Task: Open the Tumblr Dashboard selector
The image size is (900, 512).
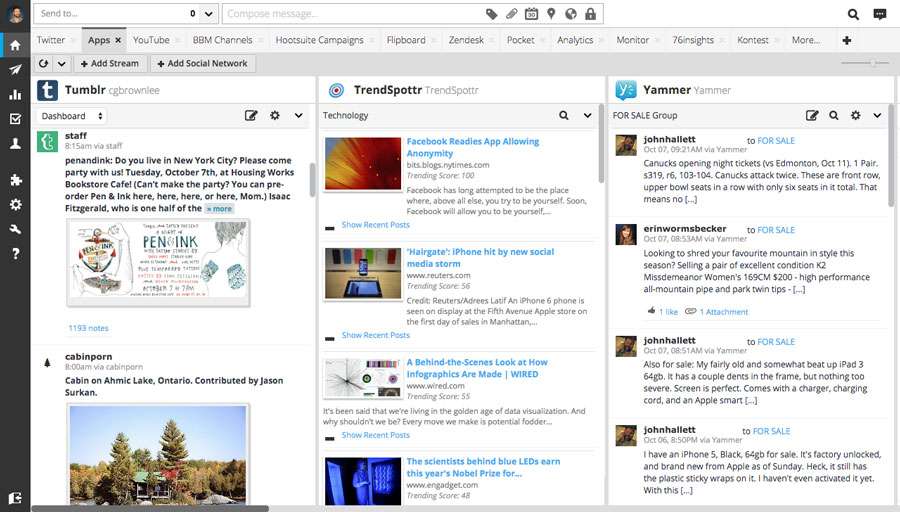Action: coord(72,116)
